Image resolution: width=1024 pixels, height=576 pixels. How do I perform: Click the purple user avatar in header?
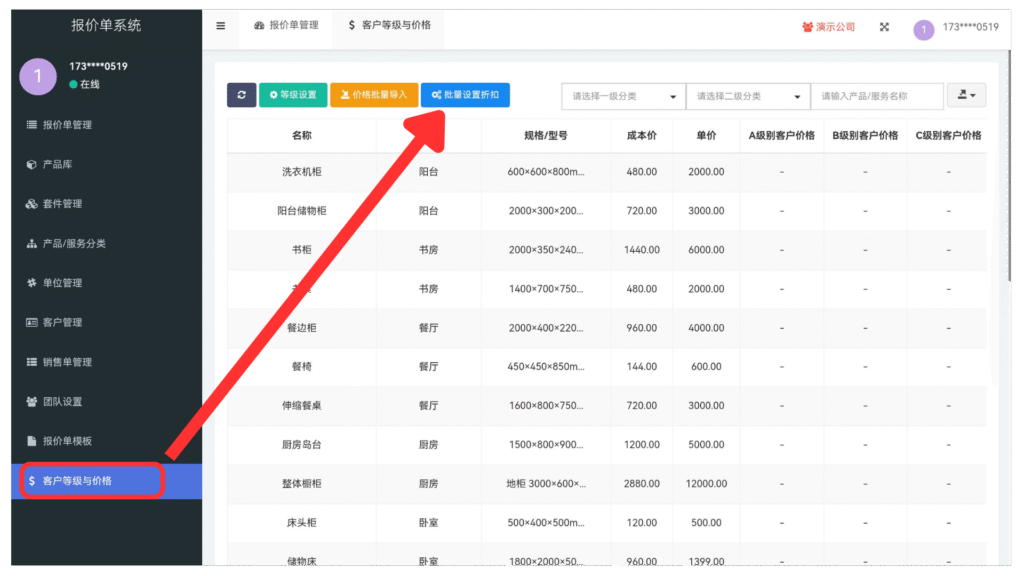click(x=923, y=30)
